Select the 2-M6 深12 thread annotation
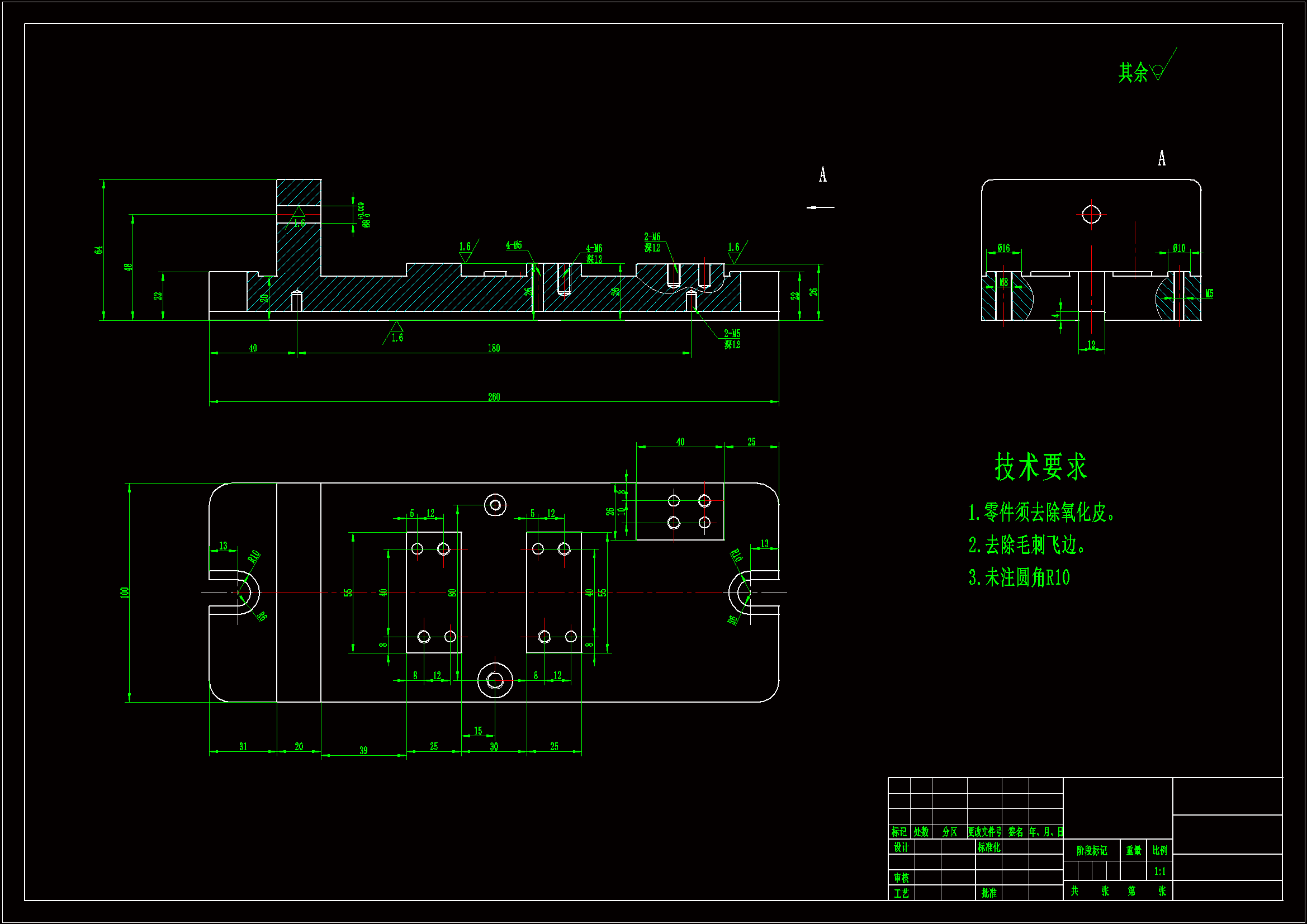 (652, 242)
